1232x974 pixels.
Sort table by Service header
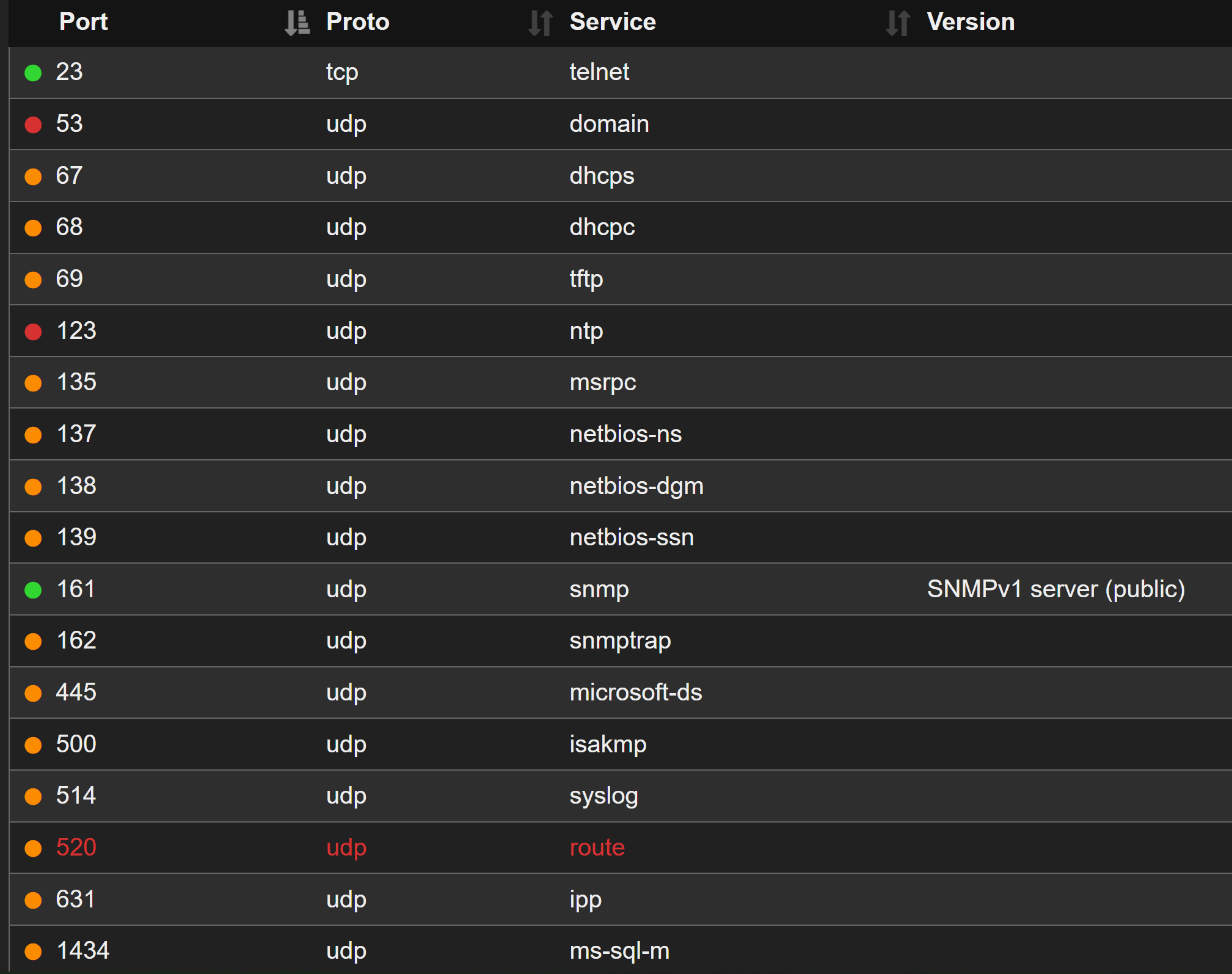(612, 22)
